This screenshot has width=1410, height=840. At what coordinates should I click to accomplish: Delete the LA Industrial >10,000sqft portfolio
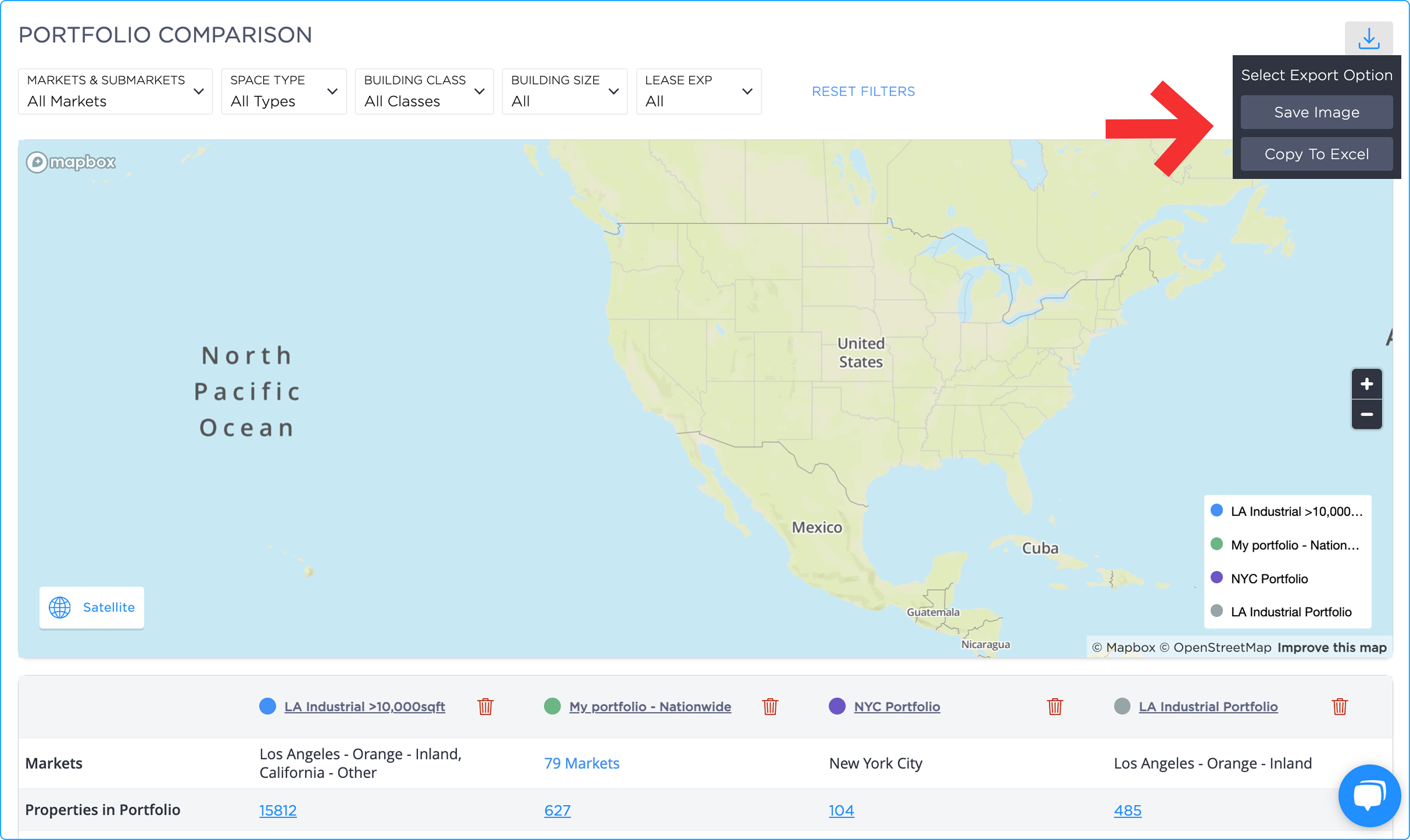(485, 706)
